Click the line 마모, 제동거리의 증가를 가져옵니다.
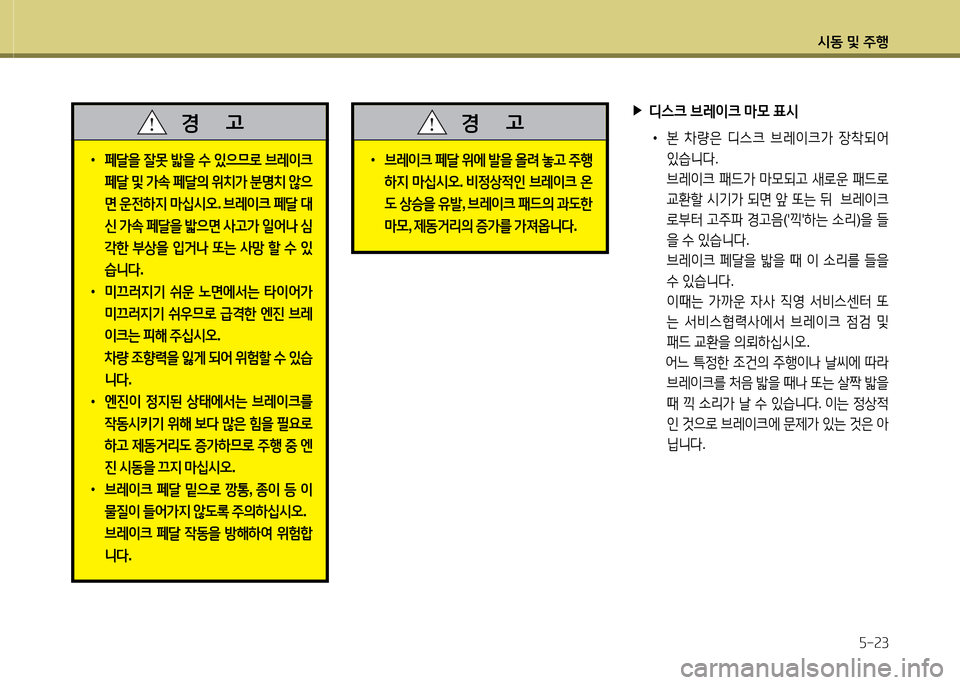 click(x=481, y=226)
